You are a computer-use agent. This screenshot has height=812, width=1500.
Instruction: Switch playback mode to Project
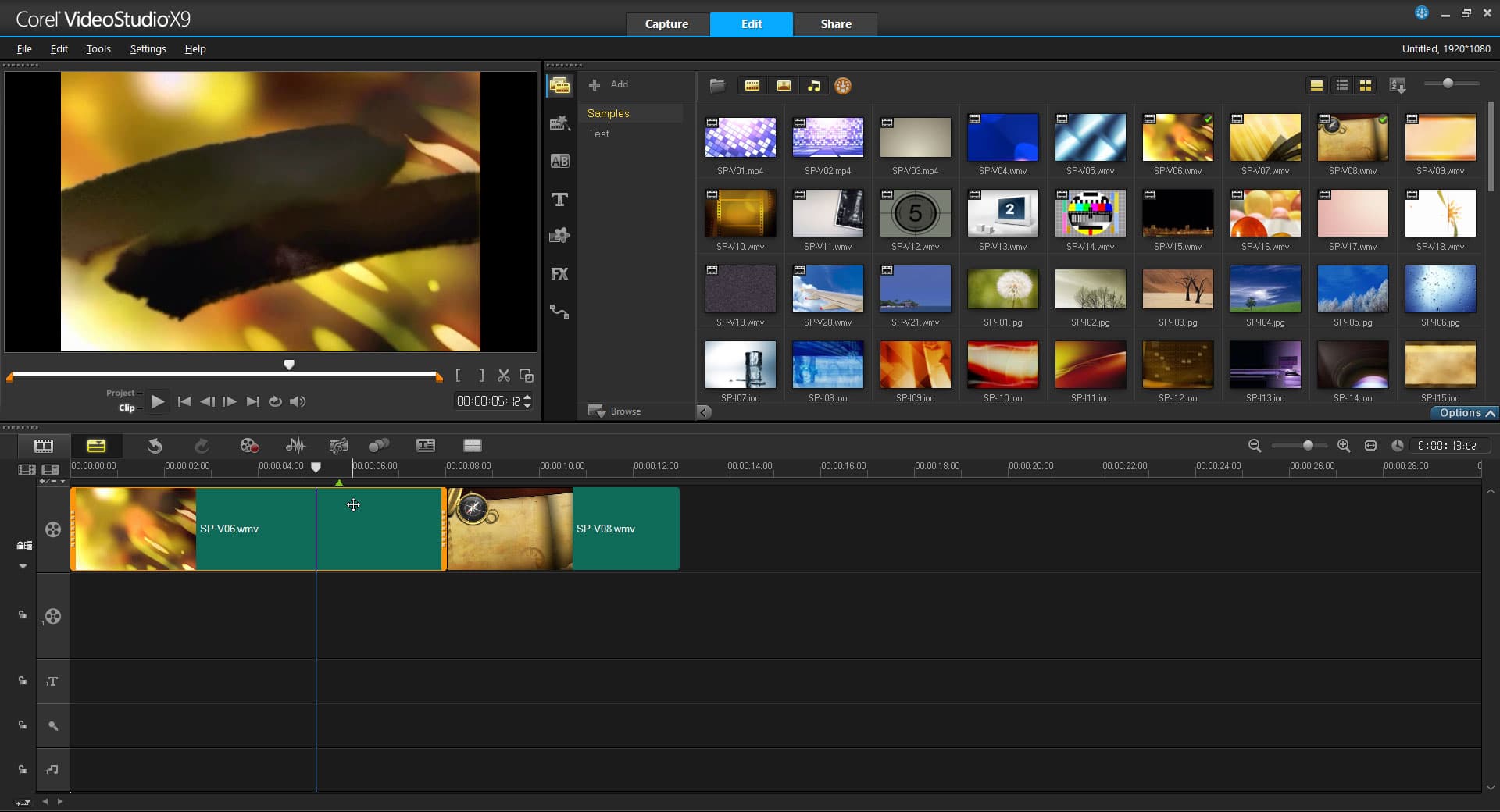[121, 393]
